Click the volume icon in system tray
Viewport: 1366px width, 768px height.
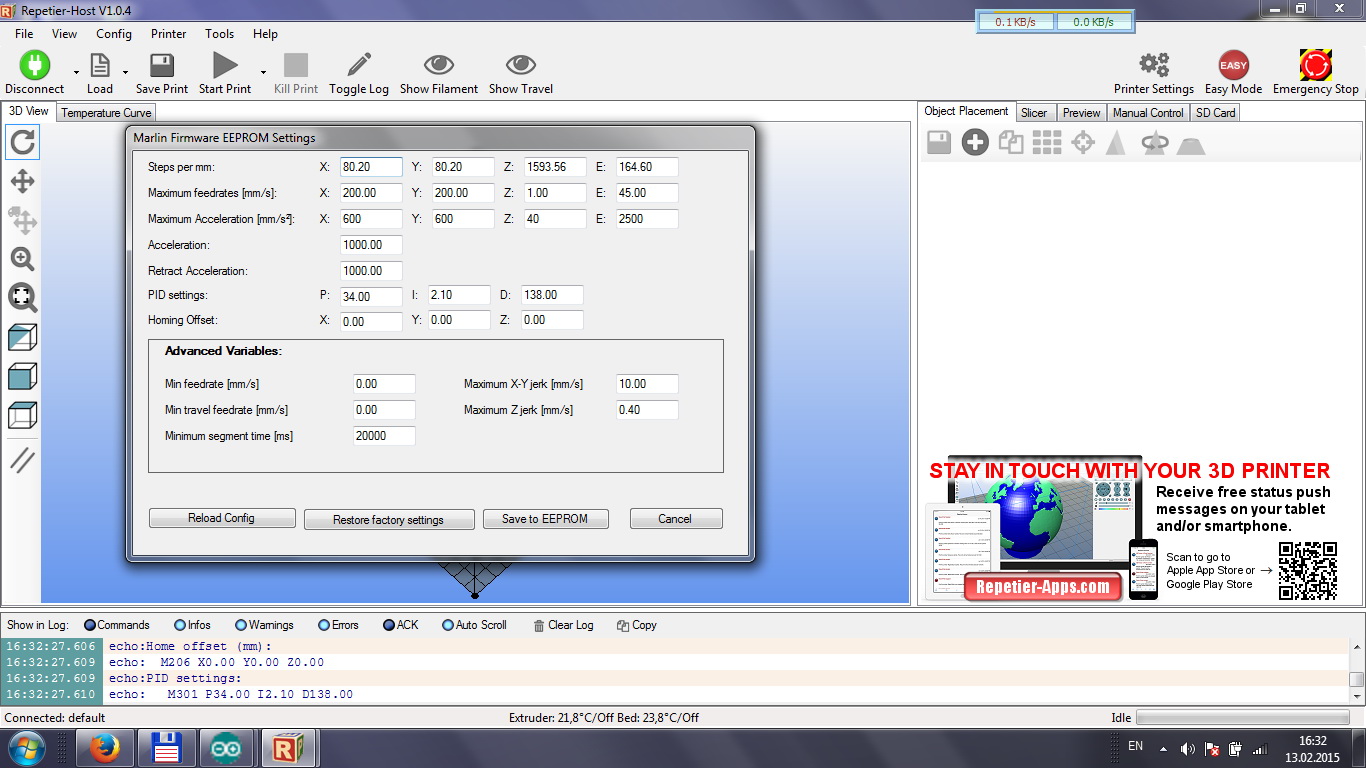(1187, 748)
